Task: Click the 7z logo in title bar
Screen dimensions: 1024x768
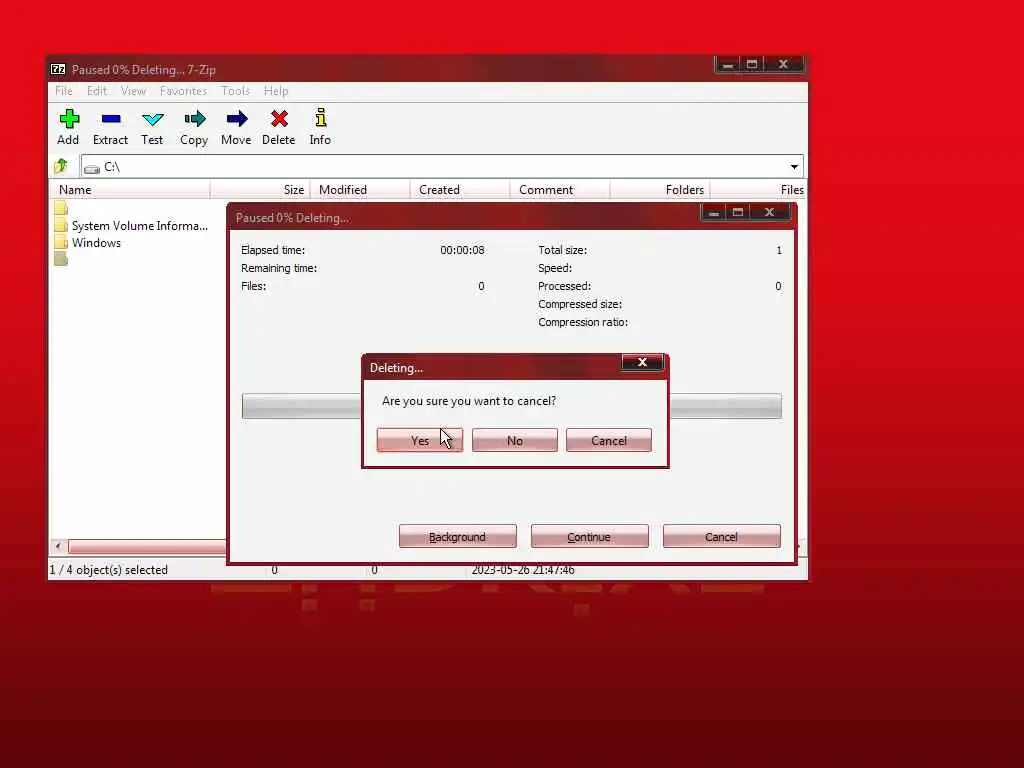Action: (x=58, y=69)
